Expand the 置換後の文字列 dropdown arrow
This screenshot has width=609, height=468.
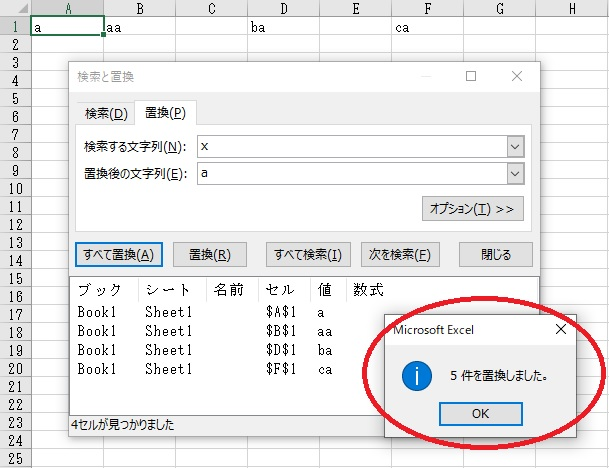515,173
